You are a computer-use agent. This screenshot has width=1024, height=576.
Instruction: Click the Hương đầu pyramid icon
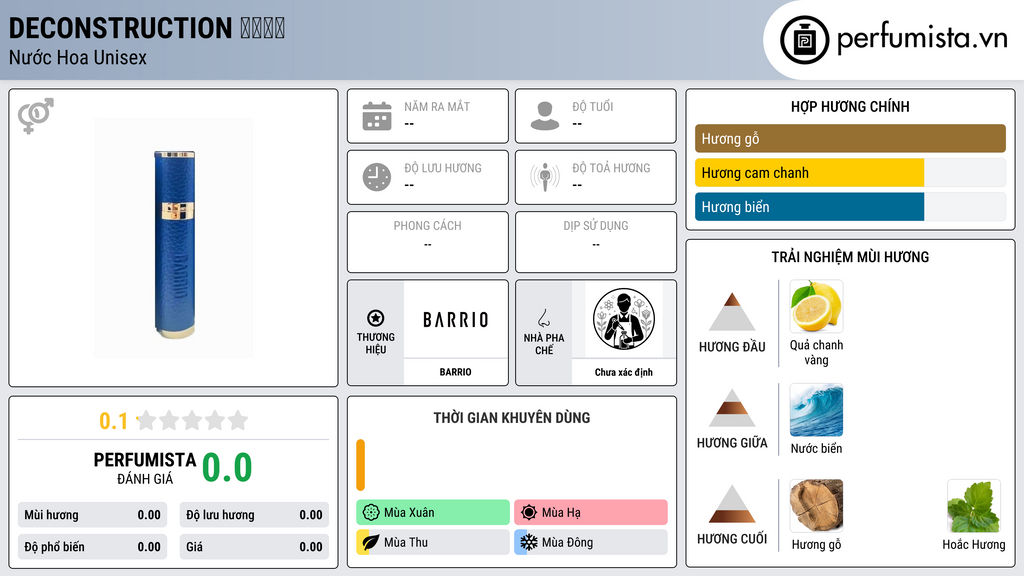pos(732,312)
